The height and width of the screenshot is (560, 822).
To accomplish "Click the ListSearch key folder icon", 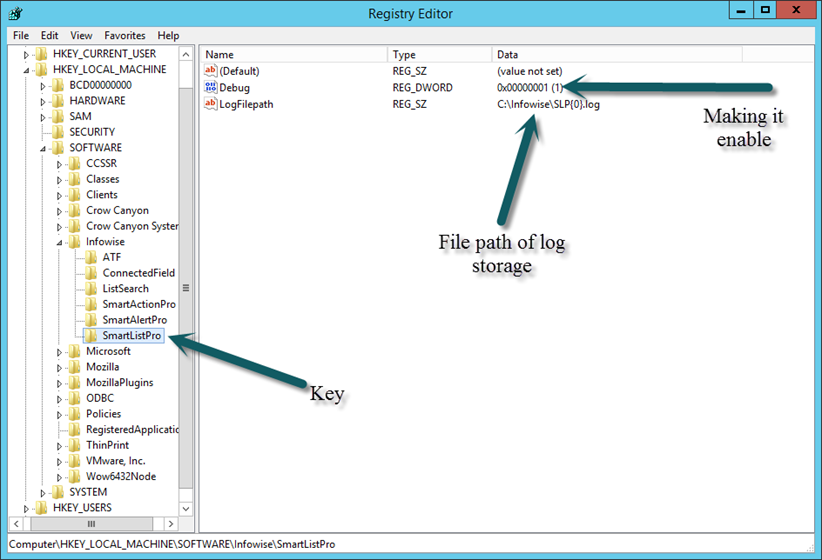I will [92, 289].
